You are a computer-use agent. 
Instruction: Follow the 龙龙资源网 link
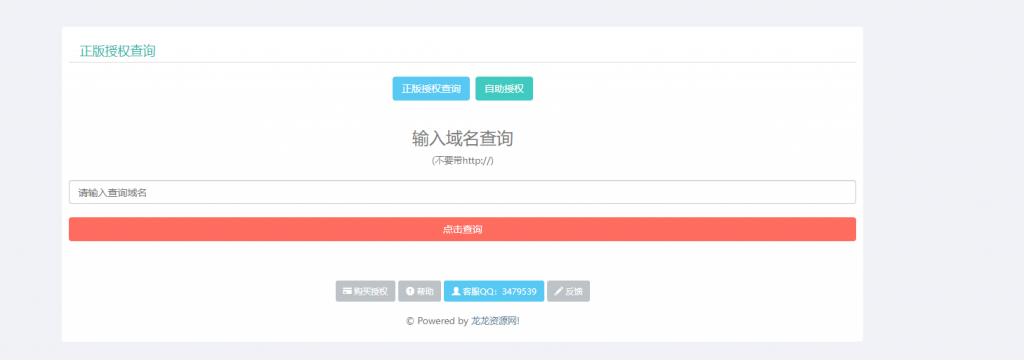coord(494,321)
